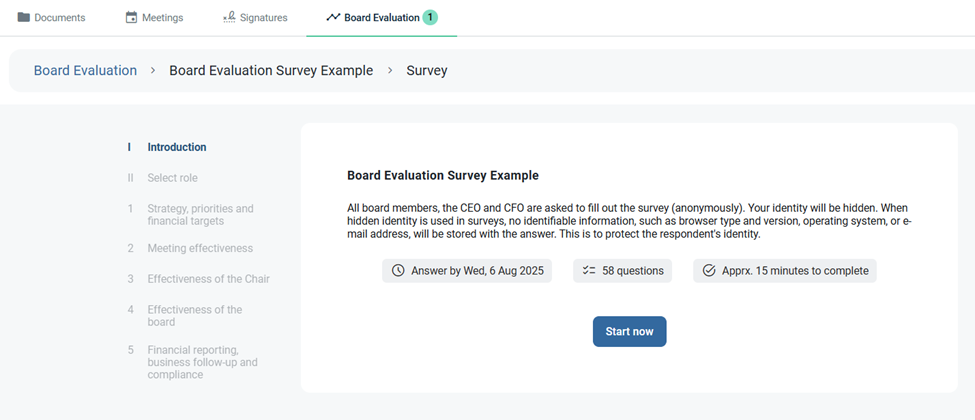Select Board Evaluation Survey Example breadcrumb
The height and width of the screenshot is (420, 975).
271,70
